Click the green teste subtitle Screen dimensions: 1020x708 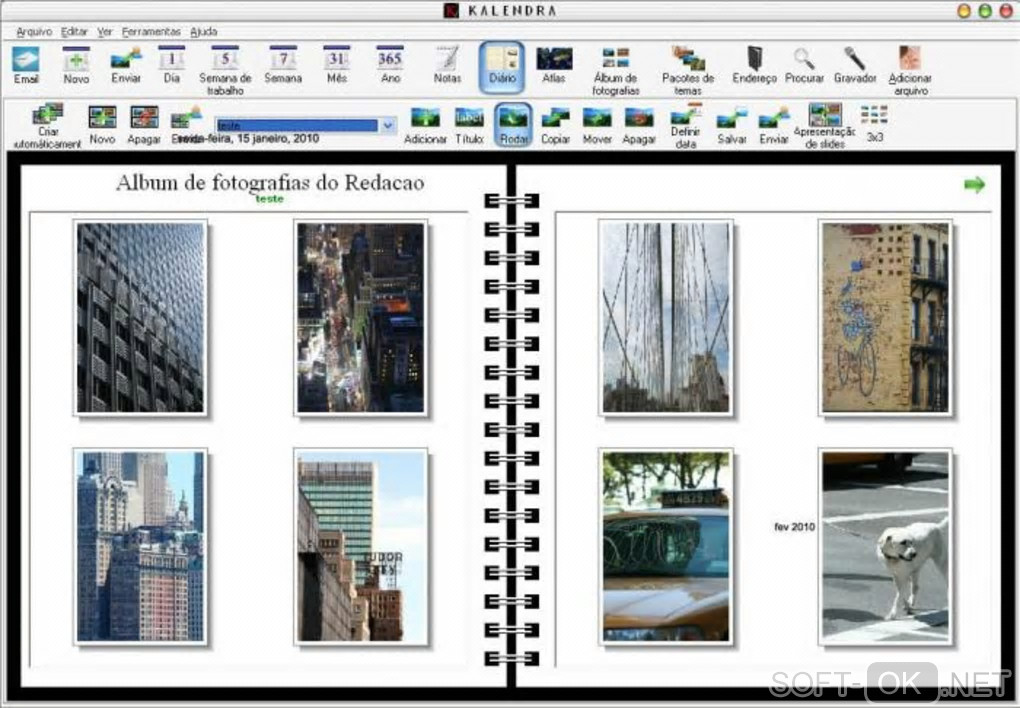(x=269, y=199)
